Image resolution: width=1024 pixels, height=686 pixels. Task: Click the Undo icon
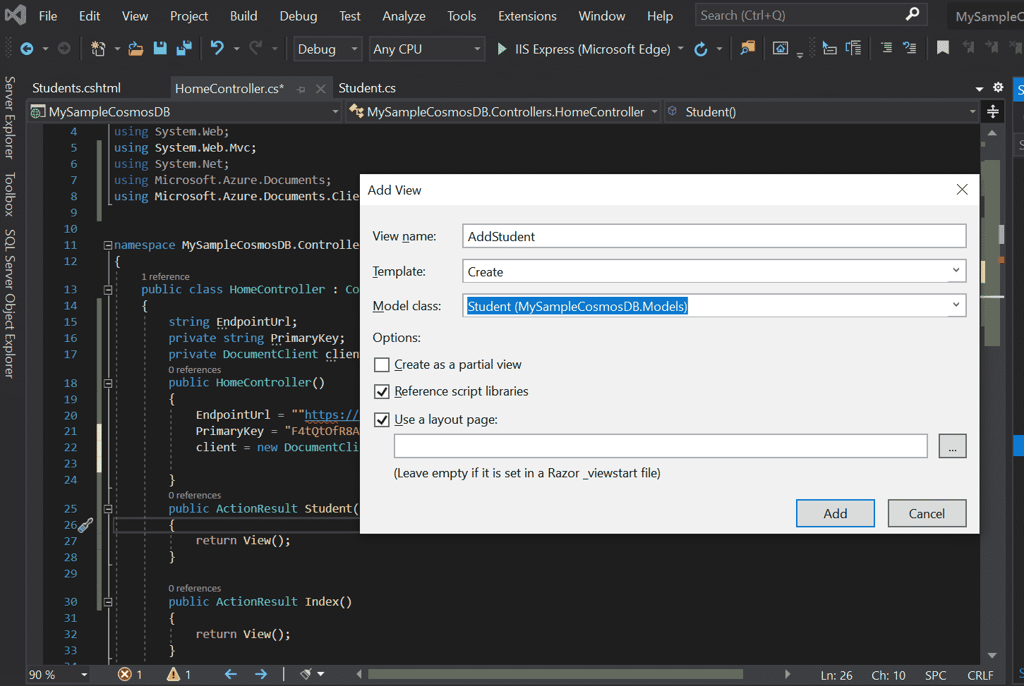point(216,48)
